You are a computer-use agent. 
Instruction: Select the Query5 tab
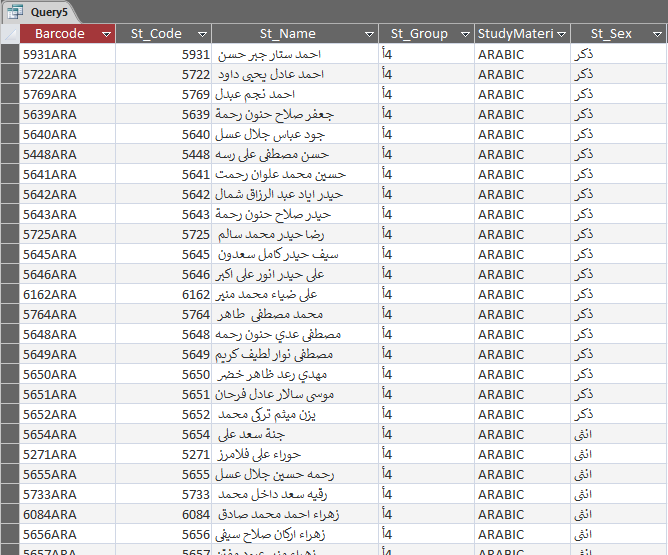41,12
